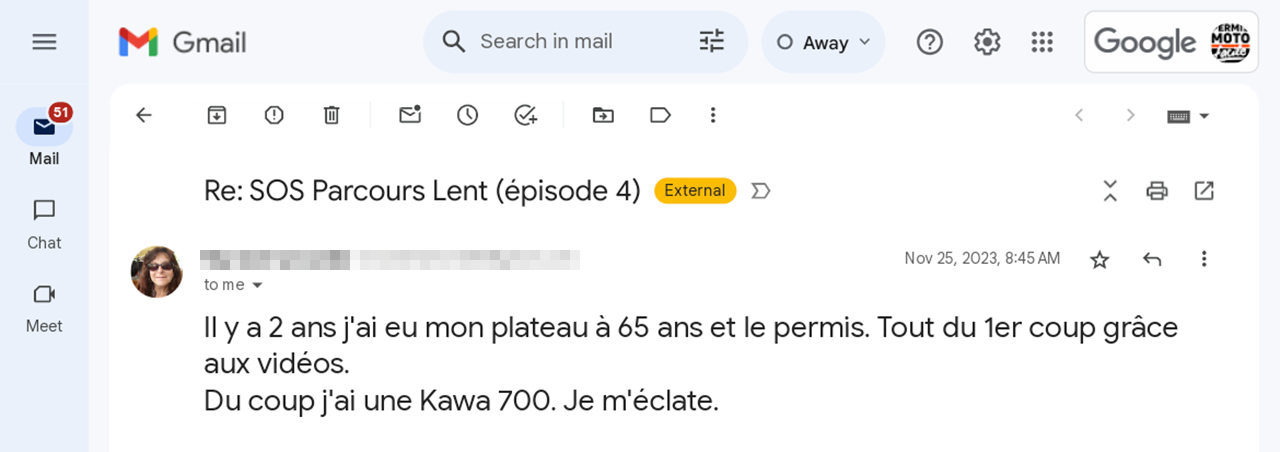Move the email to a folder
The height and width of the screenshot is (452, 1280).
[x=603, y=115]
